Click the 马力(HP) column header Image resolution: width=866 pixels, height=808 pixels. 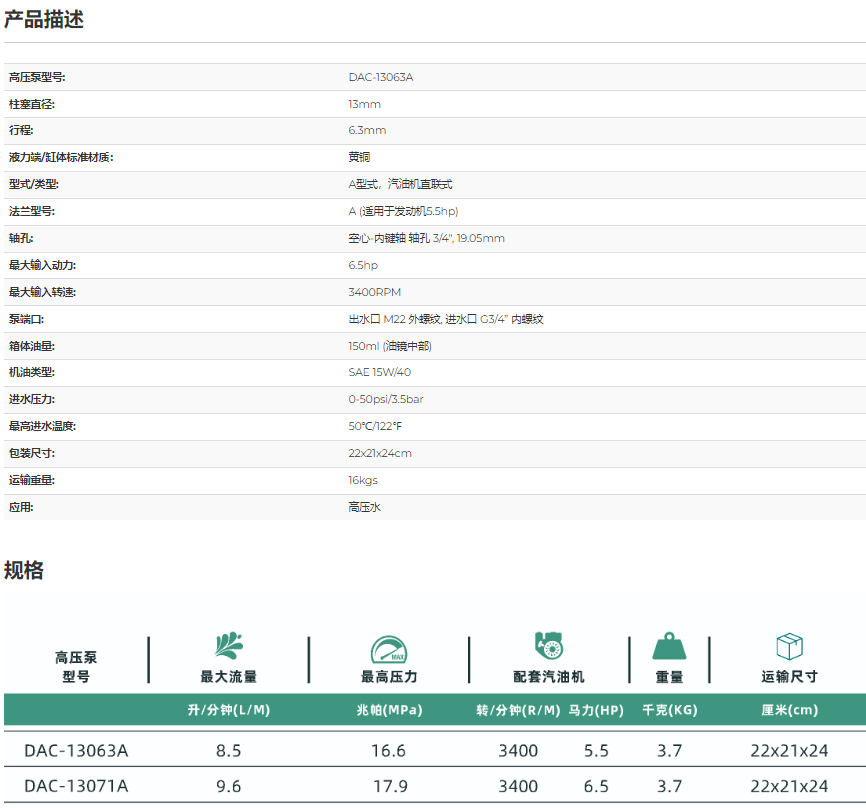pyautogui.click(x=596, y=710)
